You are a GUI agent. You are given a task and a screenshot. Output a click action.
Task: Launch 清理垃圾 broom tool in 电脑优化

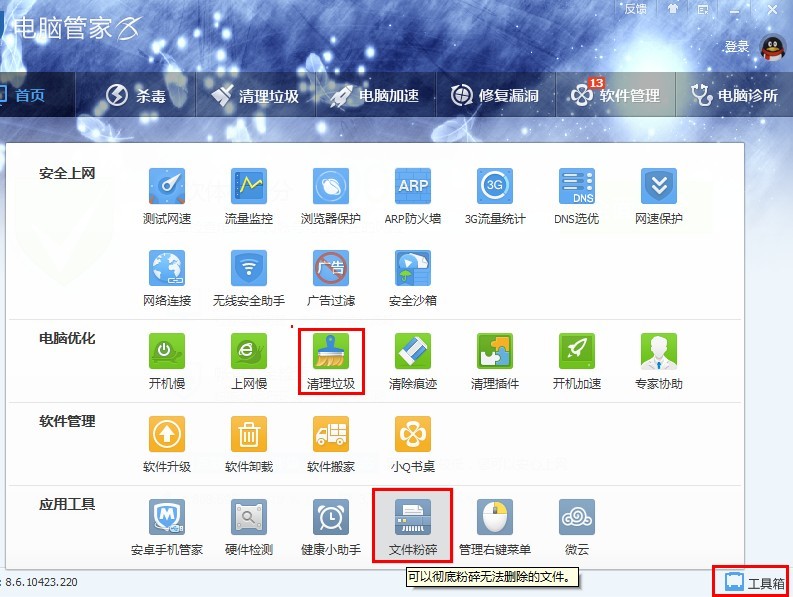331,361
